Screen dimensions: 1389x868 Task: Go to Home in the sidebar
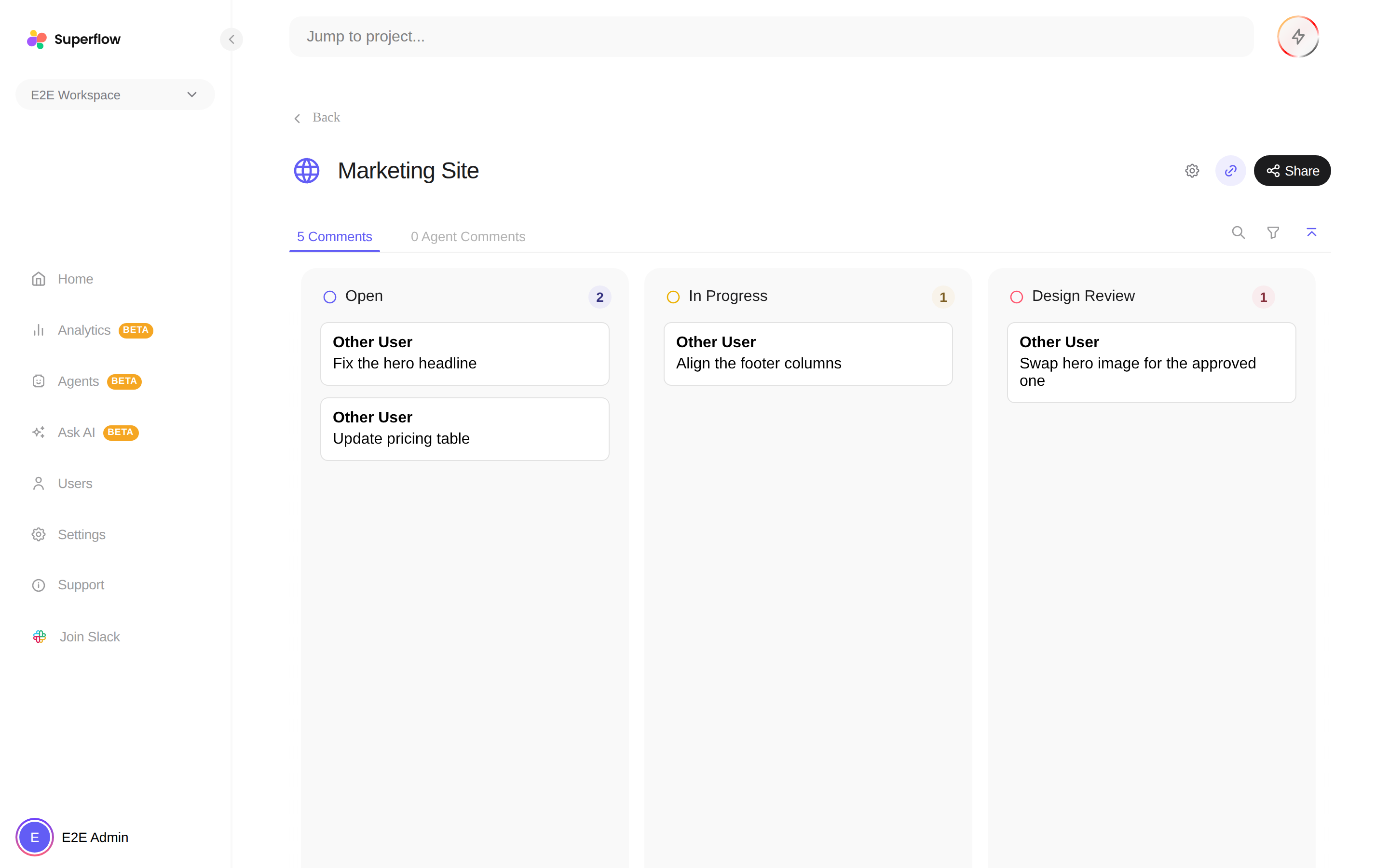[75, 279]
